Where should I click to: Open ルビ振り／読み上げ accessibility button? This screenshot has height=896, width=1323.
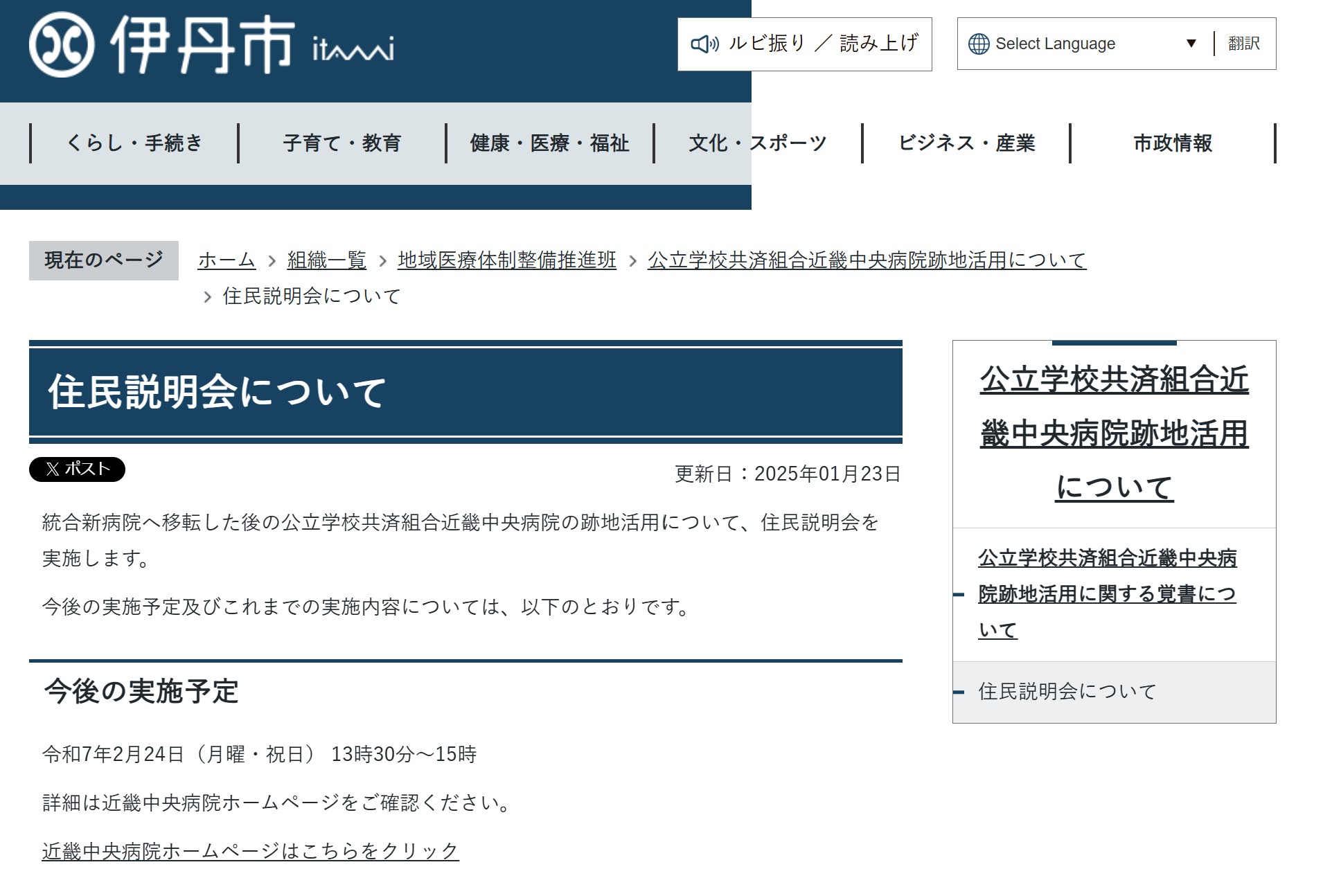[805, 44]
